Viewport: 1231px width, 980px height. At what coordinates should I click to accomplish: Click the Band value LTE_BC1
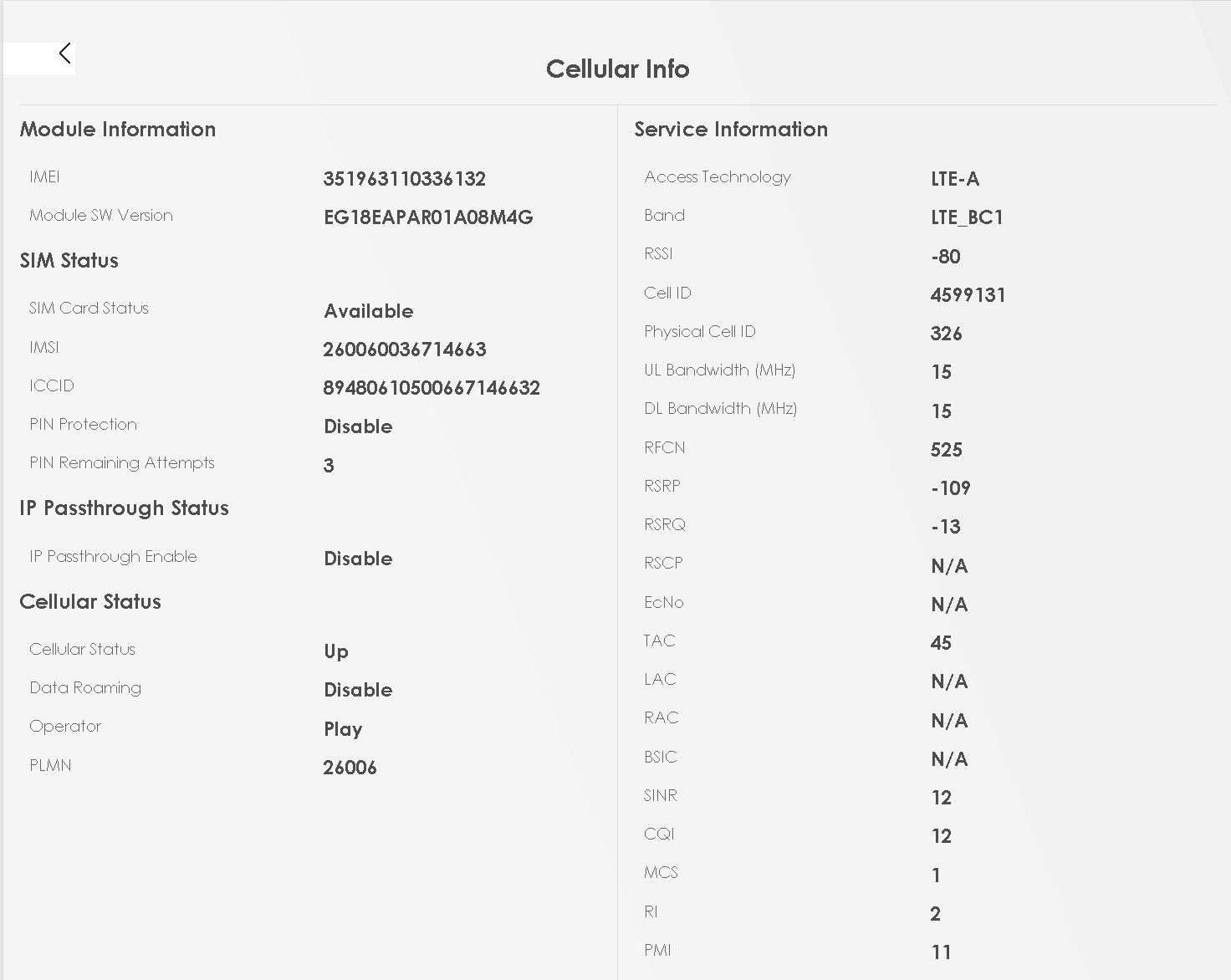point(967,217)
